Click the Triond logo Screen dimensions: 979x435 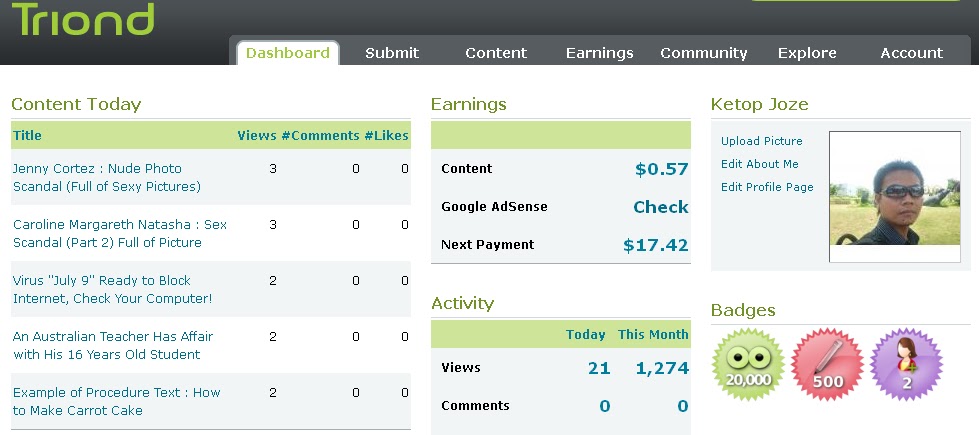pyautogui.click(x=83, y=19)
